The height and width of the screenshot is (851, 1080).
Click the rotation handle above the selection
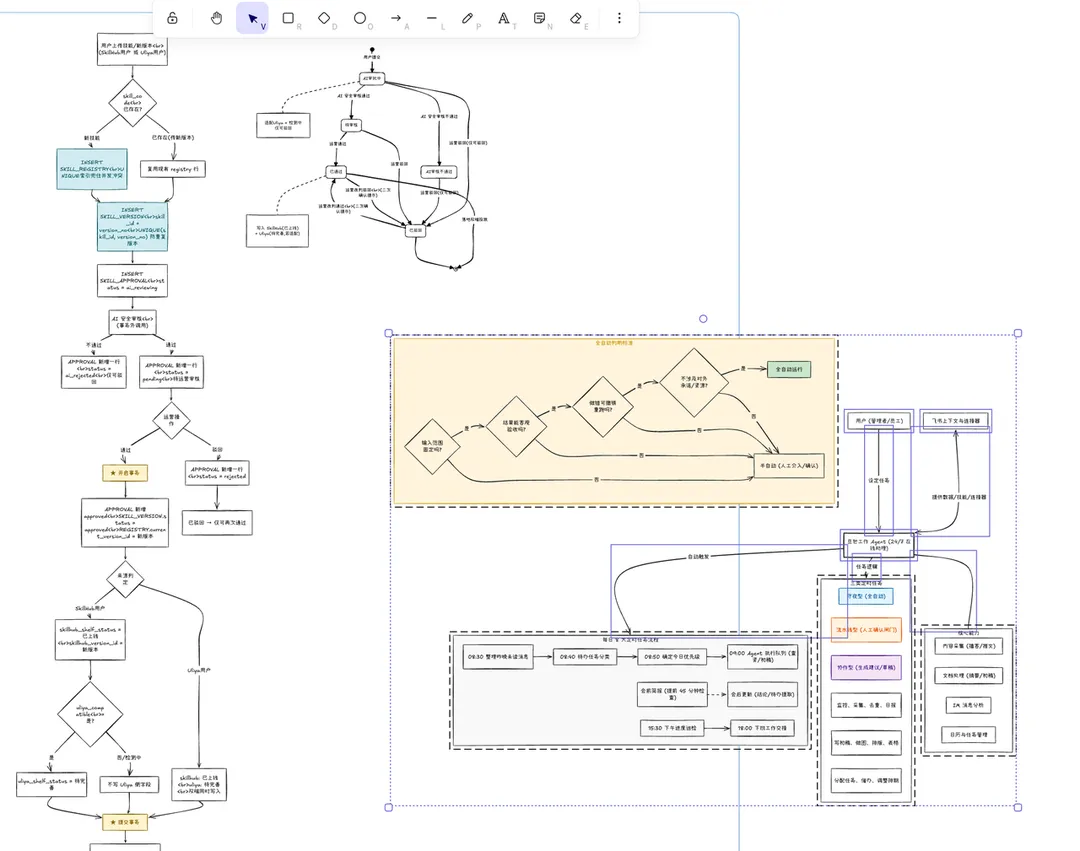[703, 319]
